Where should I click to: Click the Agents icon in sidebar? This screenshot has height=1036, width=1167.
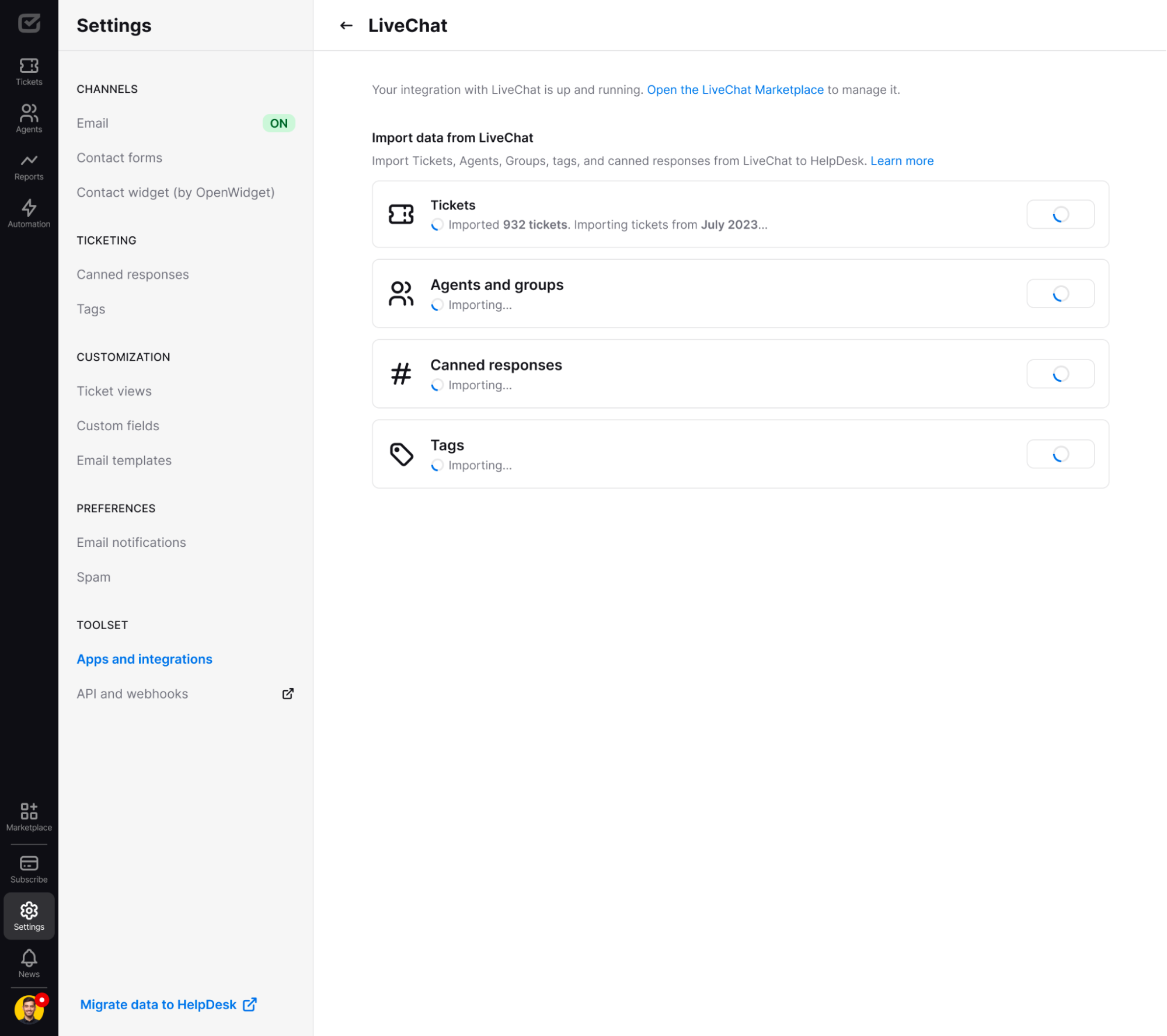coord(29,113)
